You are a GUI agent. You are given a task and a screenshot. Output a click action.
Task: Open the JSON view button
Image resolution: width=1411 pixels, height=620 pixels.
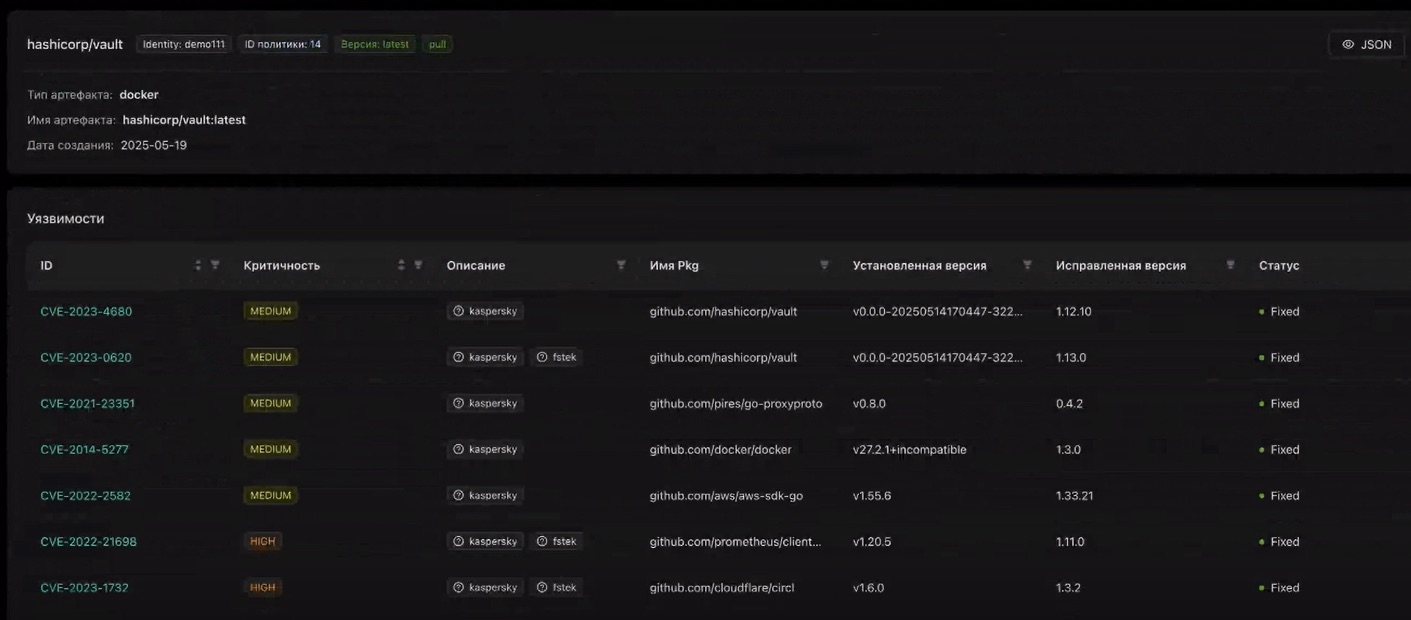[x=1366, y=44]
